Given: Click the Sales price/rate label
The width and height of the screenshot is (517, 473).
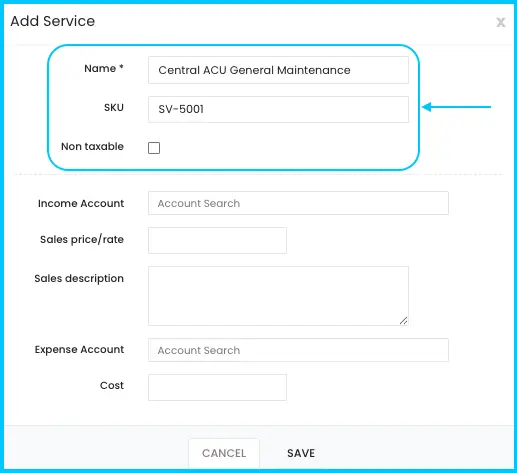Looking at the screenshot, I should point(82,239).
